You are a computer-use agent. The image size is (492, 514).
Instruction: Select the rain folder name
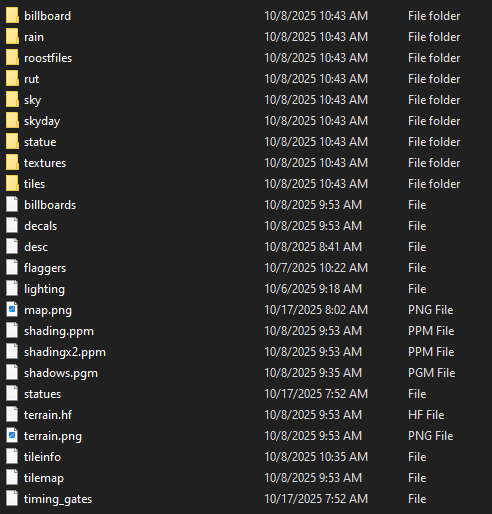pos(34,37)
